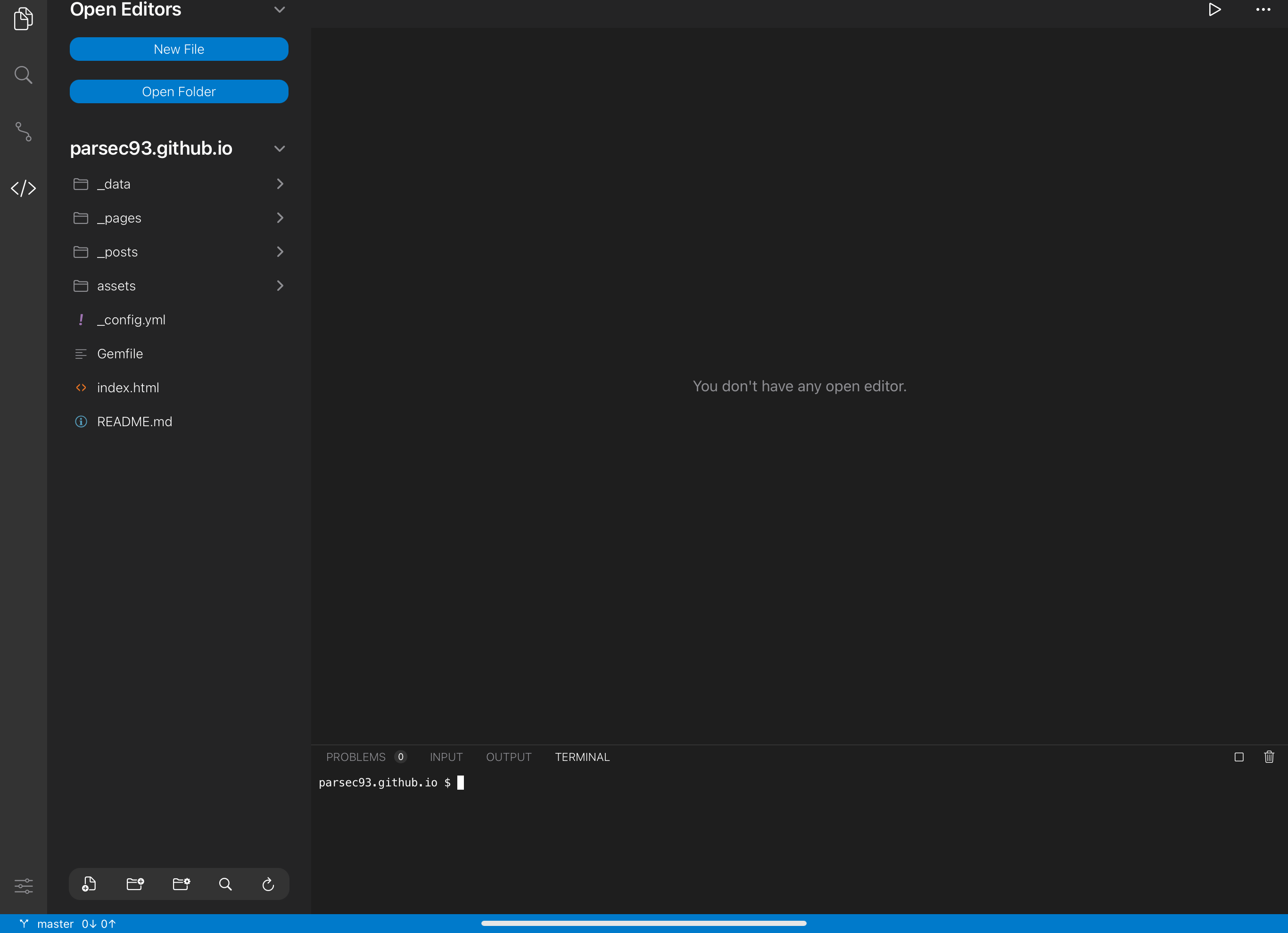Select the Search magnifier in the activity bar

click(x=23, y=74)
